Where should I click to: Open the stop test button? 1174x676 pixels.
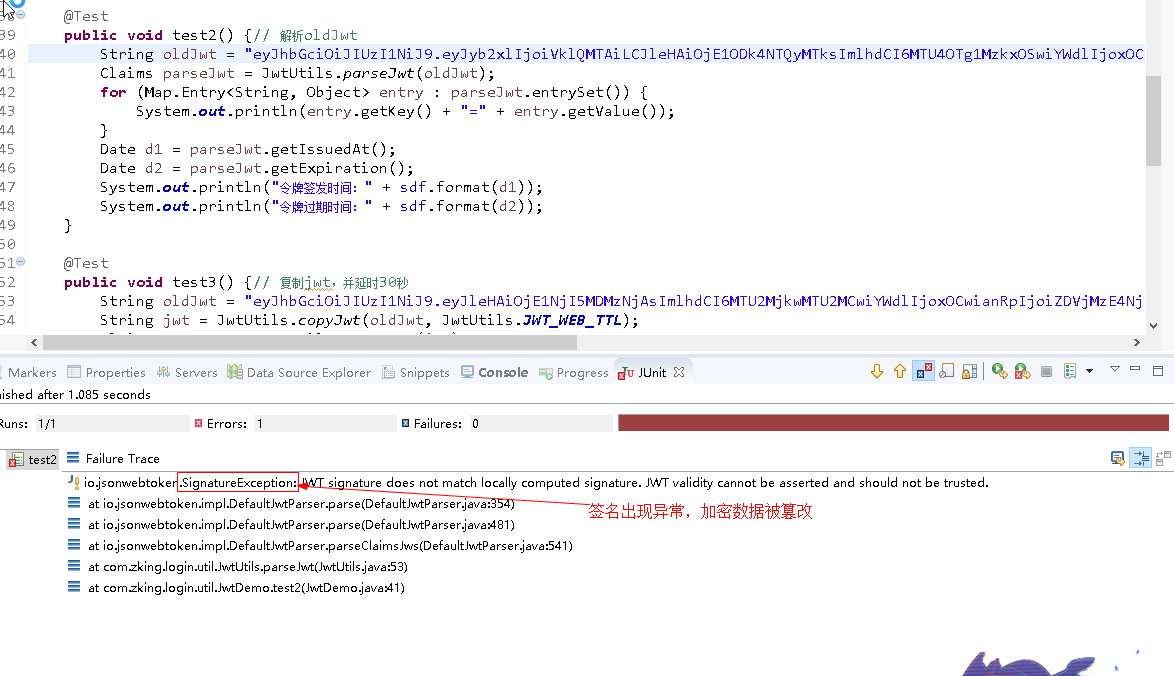coord(1047,371)
